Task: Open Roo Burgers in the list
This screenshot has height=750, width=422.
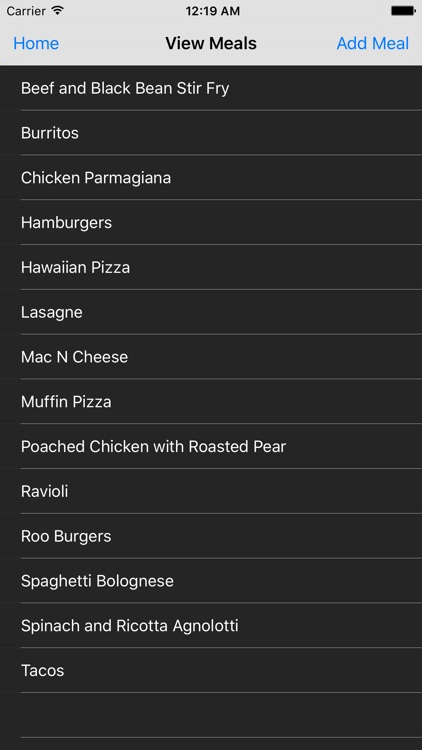Action: [211, 536]
